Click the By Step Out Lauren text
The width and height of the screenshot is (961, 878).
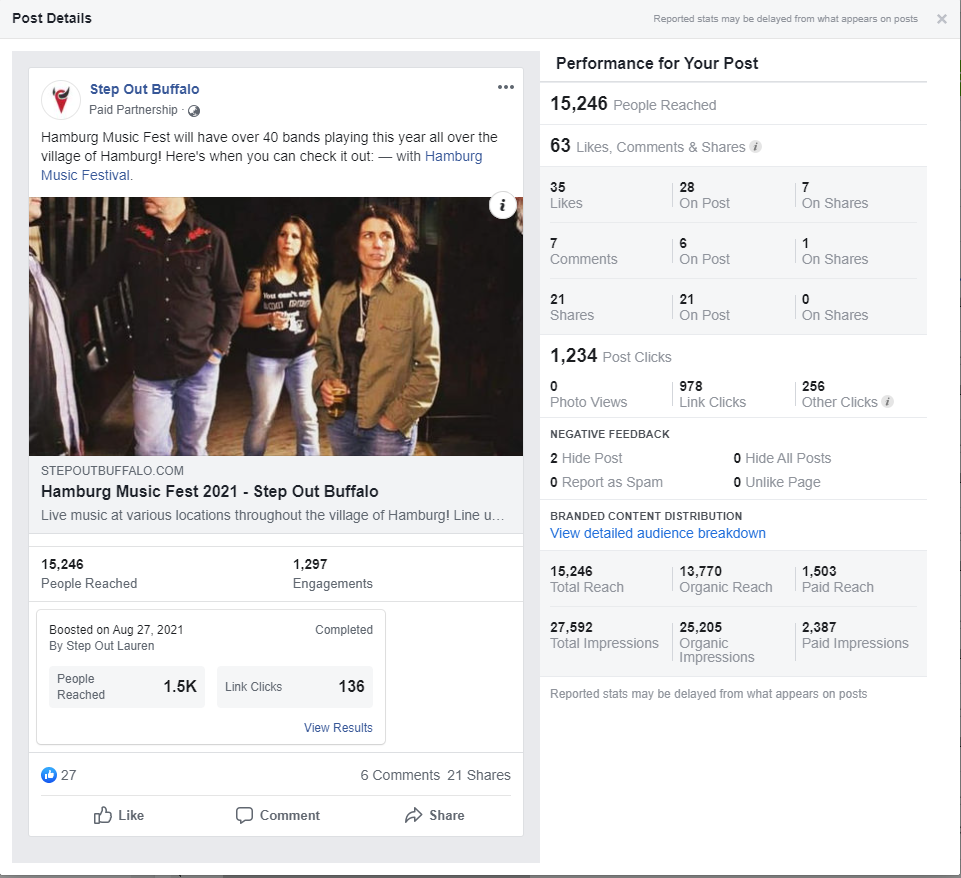coord(102,646)
